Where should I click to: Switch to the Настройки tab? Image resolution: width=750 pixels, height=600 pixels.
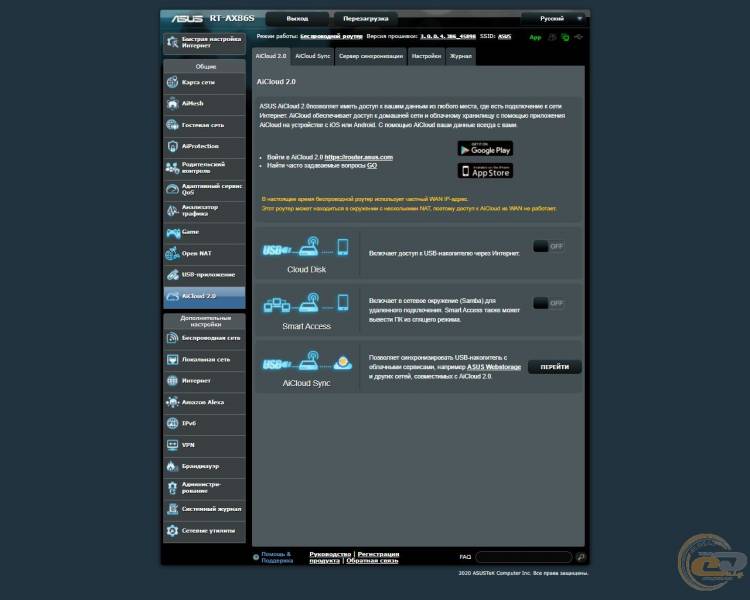[x=426, y=56]
